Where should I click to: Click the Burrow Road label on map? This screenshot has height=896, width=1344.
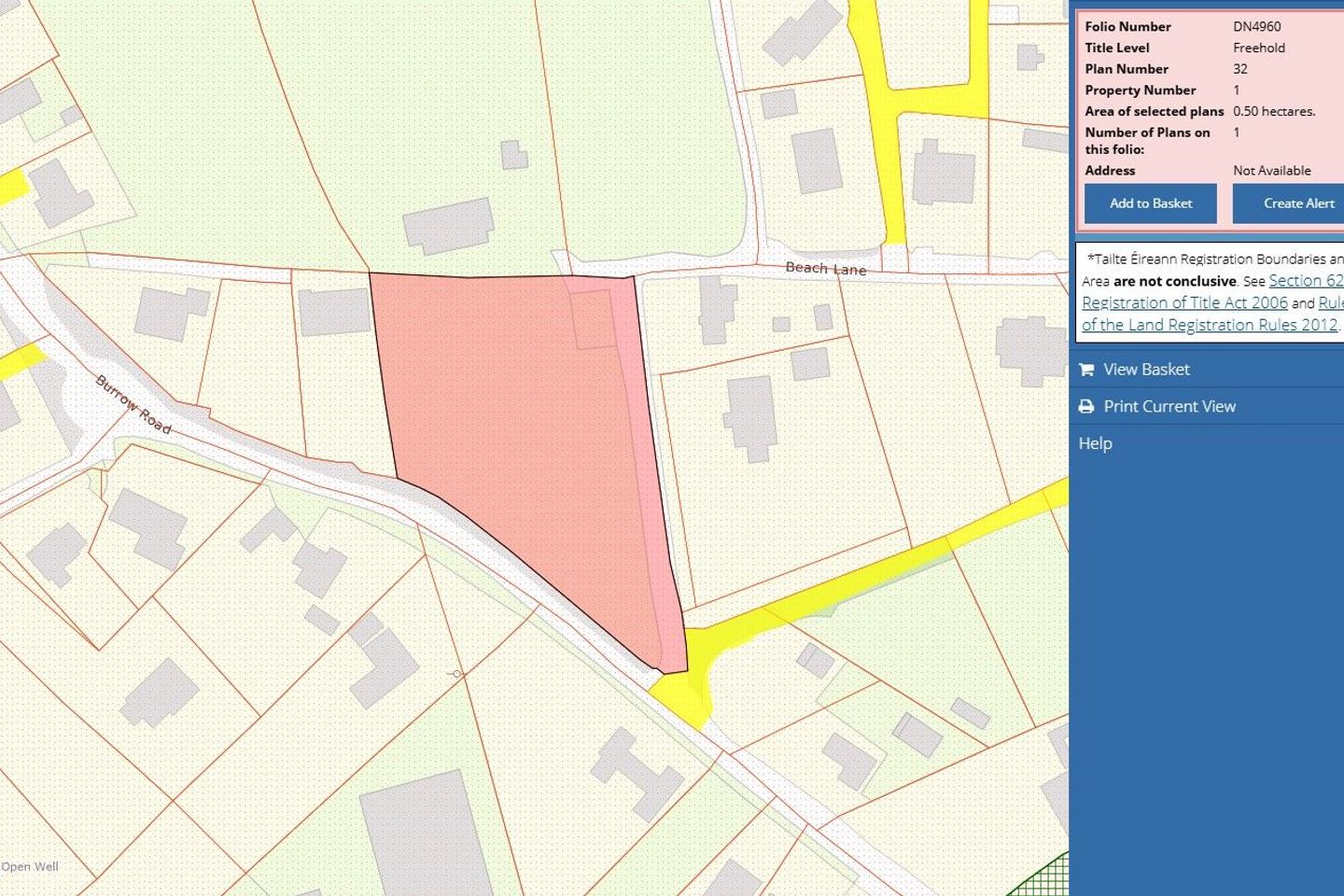coord(134,404)
